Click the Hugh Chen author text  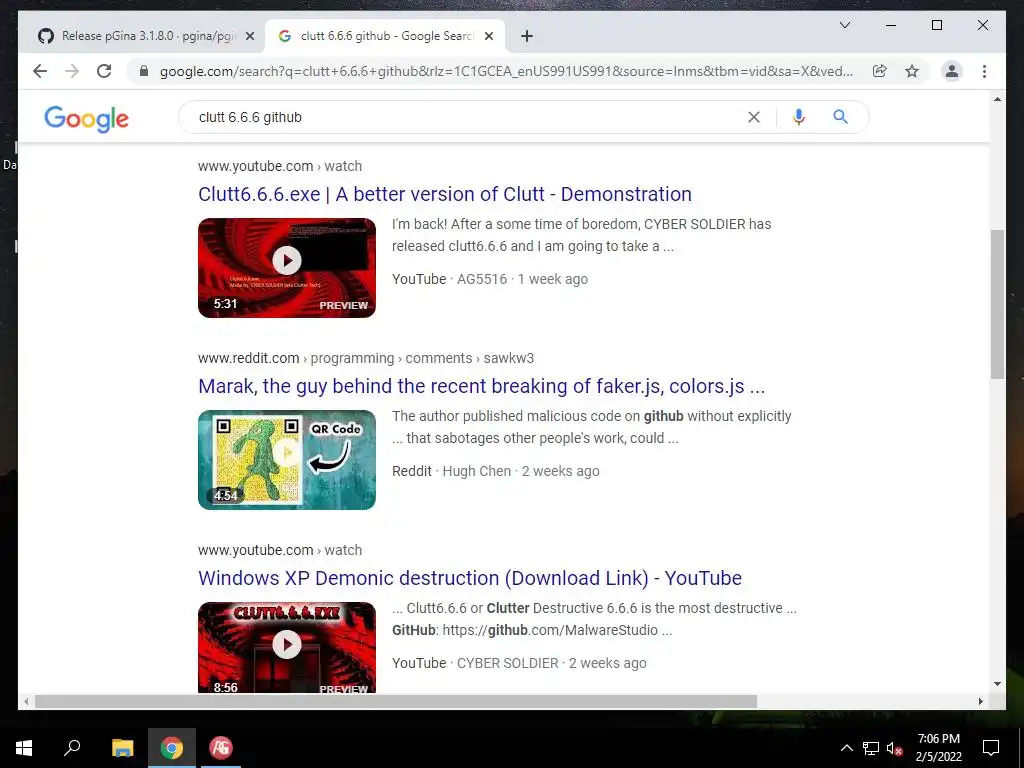pyautogui.click(x=477, y=471)
